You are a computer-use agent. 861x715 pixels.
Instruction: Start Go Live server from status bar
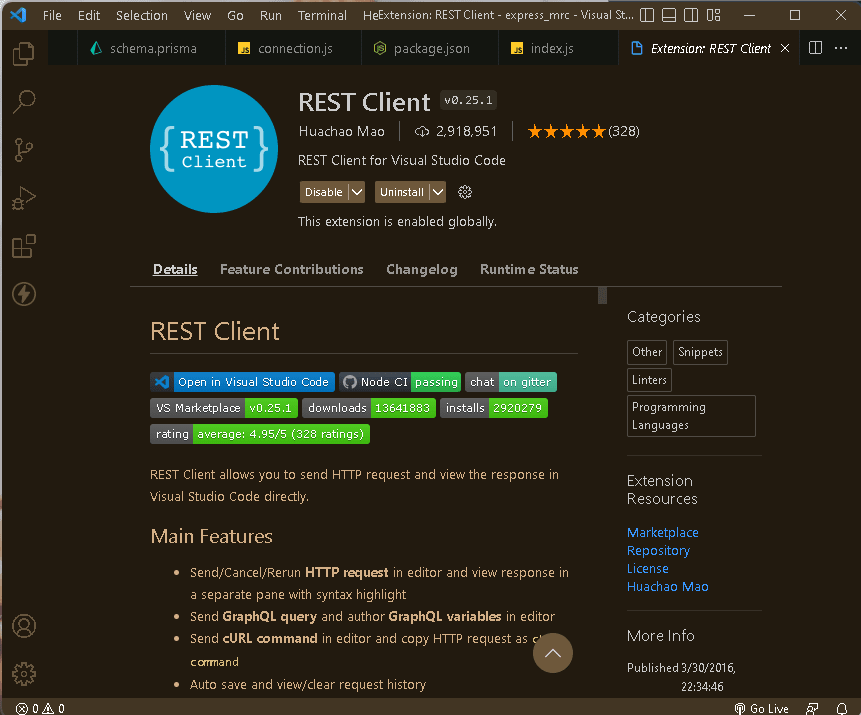pyautogui.click(x=762, y=708)
